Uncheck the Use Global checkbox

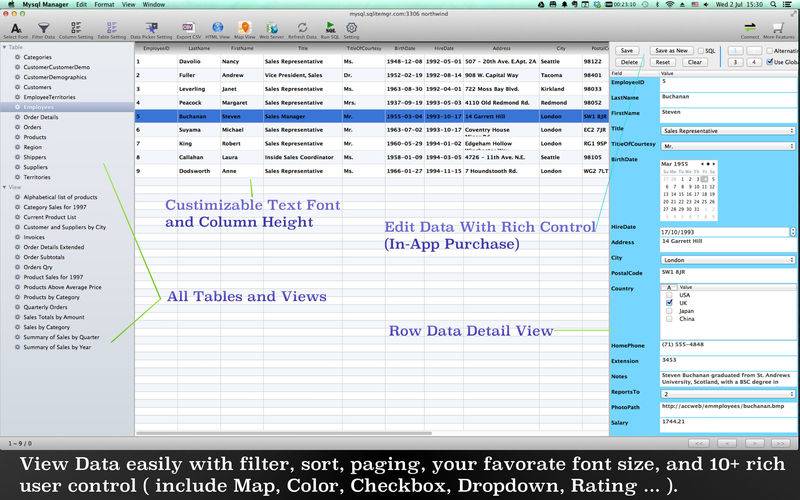769,62
